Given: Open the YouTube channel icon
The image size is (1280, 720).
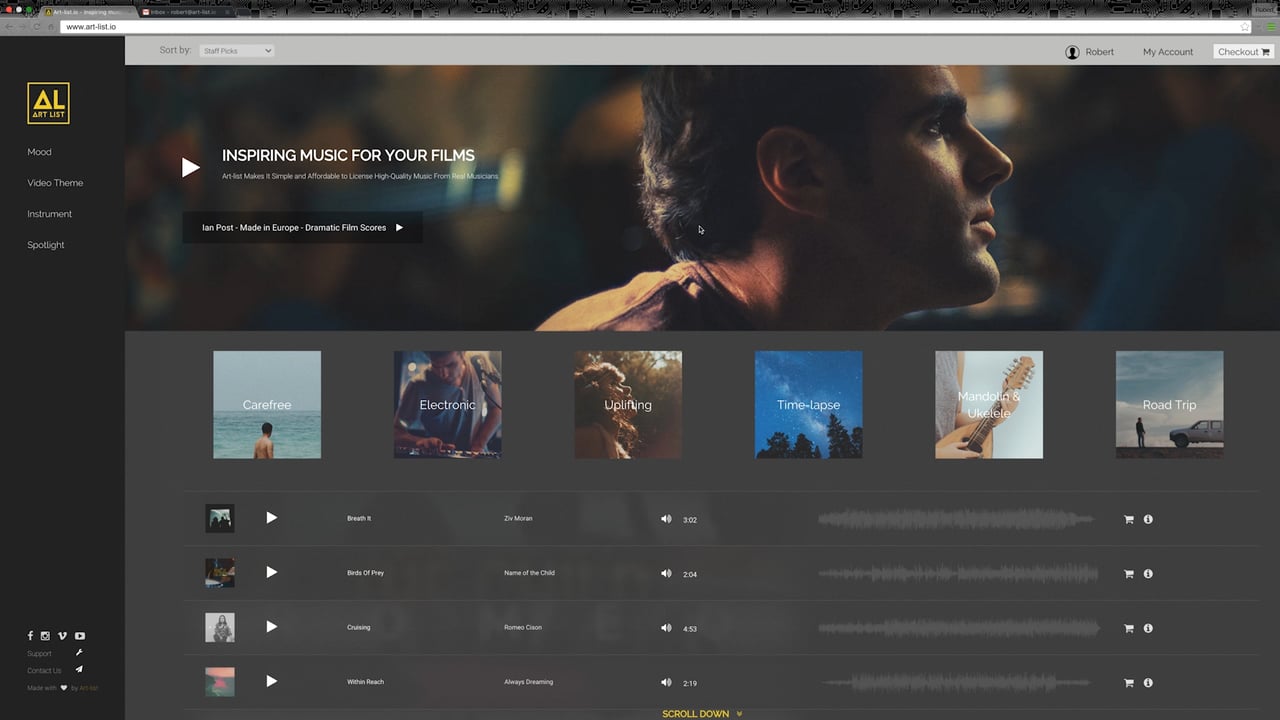Looking at the screenshot, I should pos(79,636).
